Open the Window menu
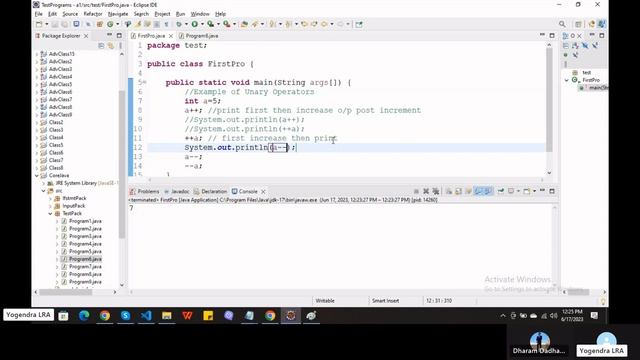This screenshot has height=360, width=640. coord(200,14)
